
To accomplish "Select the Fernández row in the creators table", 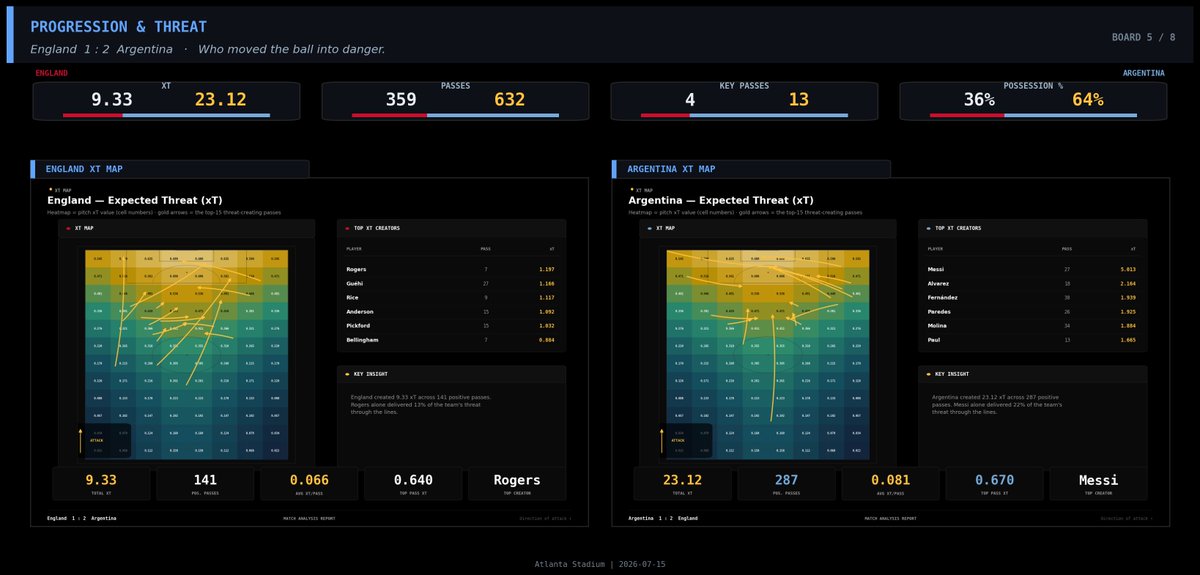I will [1033, 297].
